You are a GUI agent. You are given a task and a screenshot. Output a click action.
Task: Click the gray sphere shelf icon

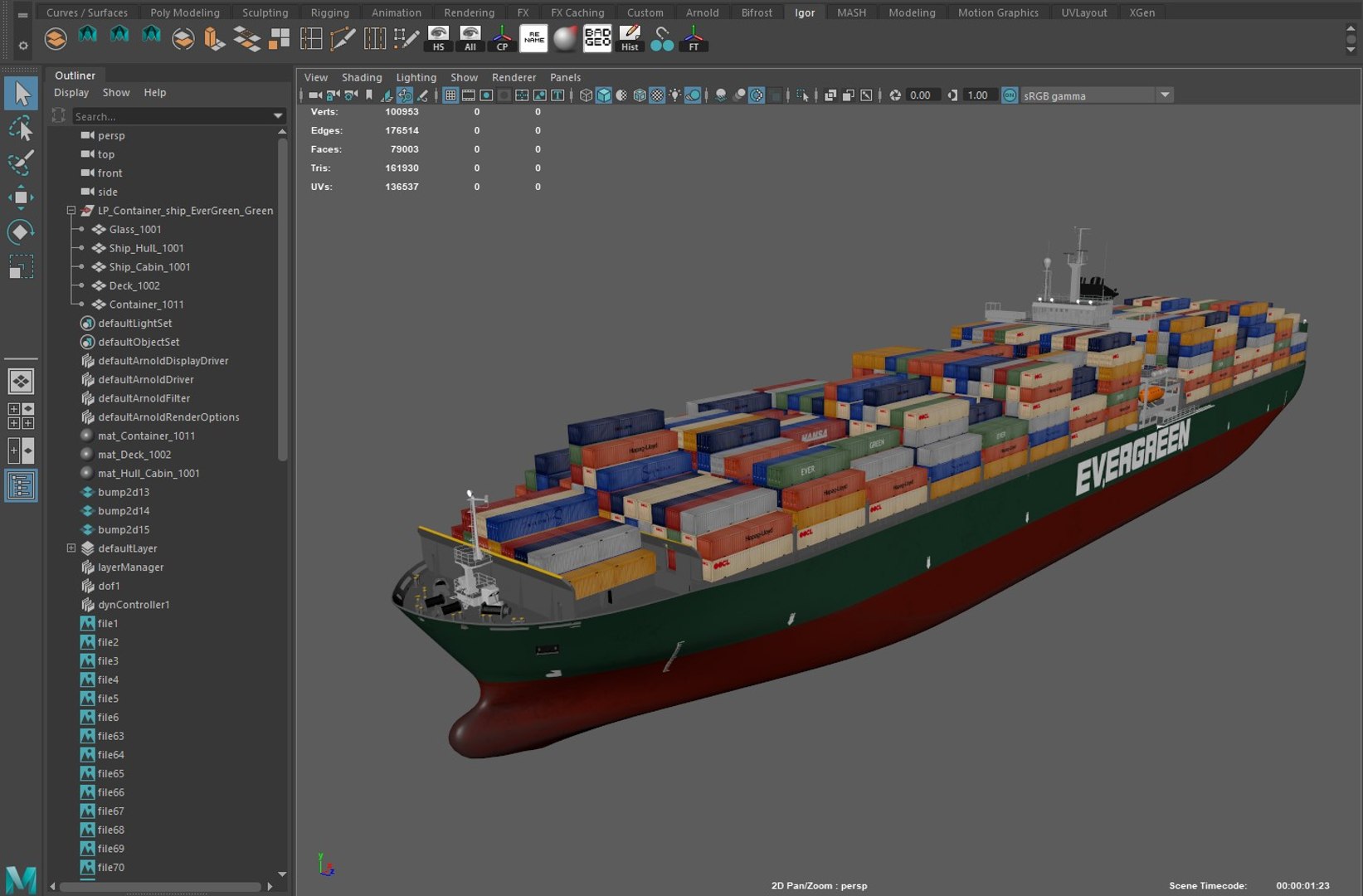pyautogui.click(x=565, y=38)
